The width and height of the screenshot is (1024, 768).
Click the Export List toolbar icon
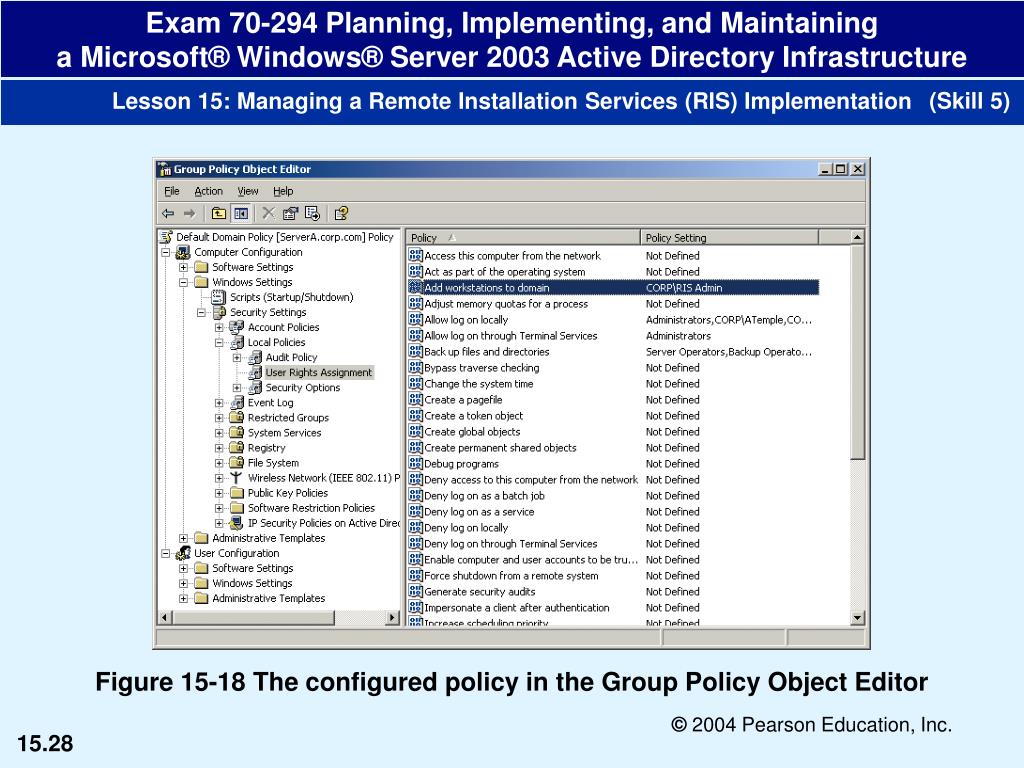[313, 214]
